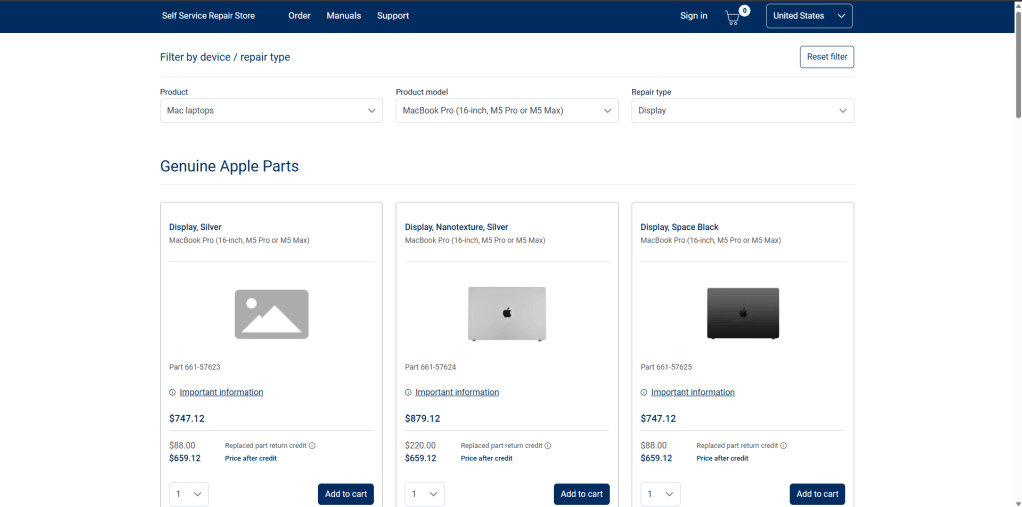Open the Product dropdown showing Mac laptops
This screenshot has height=507, width=1022.
pyautogui.click(x=271, y=111)
